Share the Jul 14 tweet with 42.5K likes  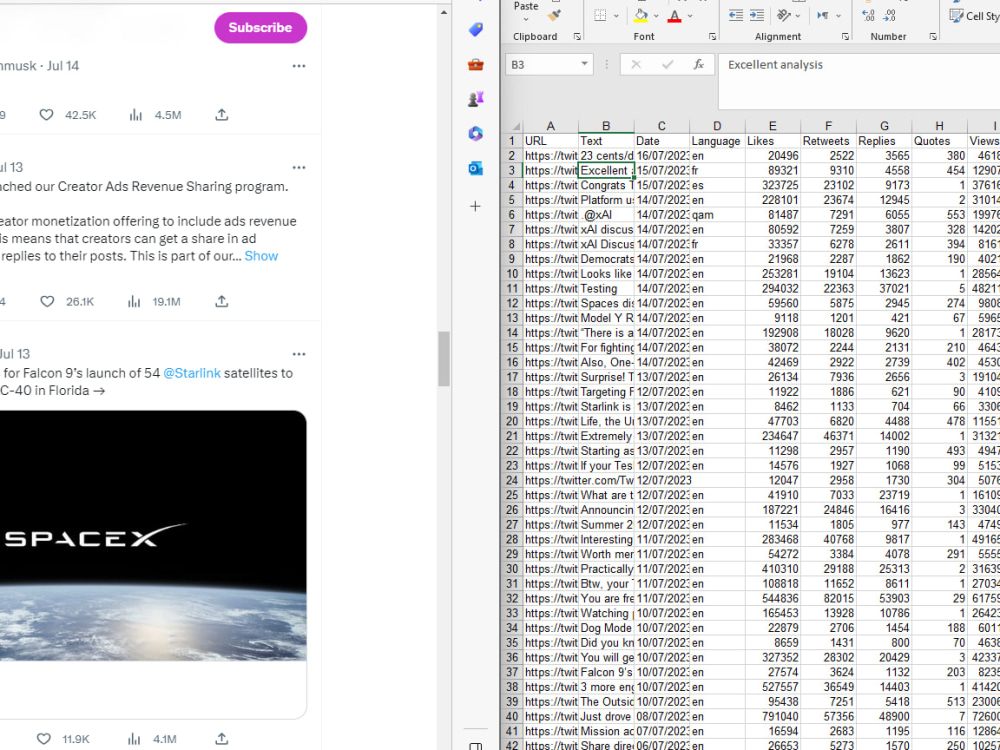[221, 115]
